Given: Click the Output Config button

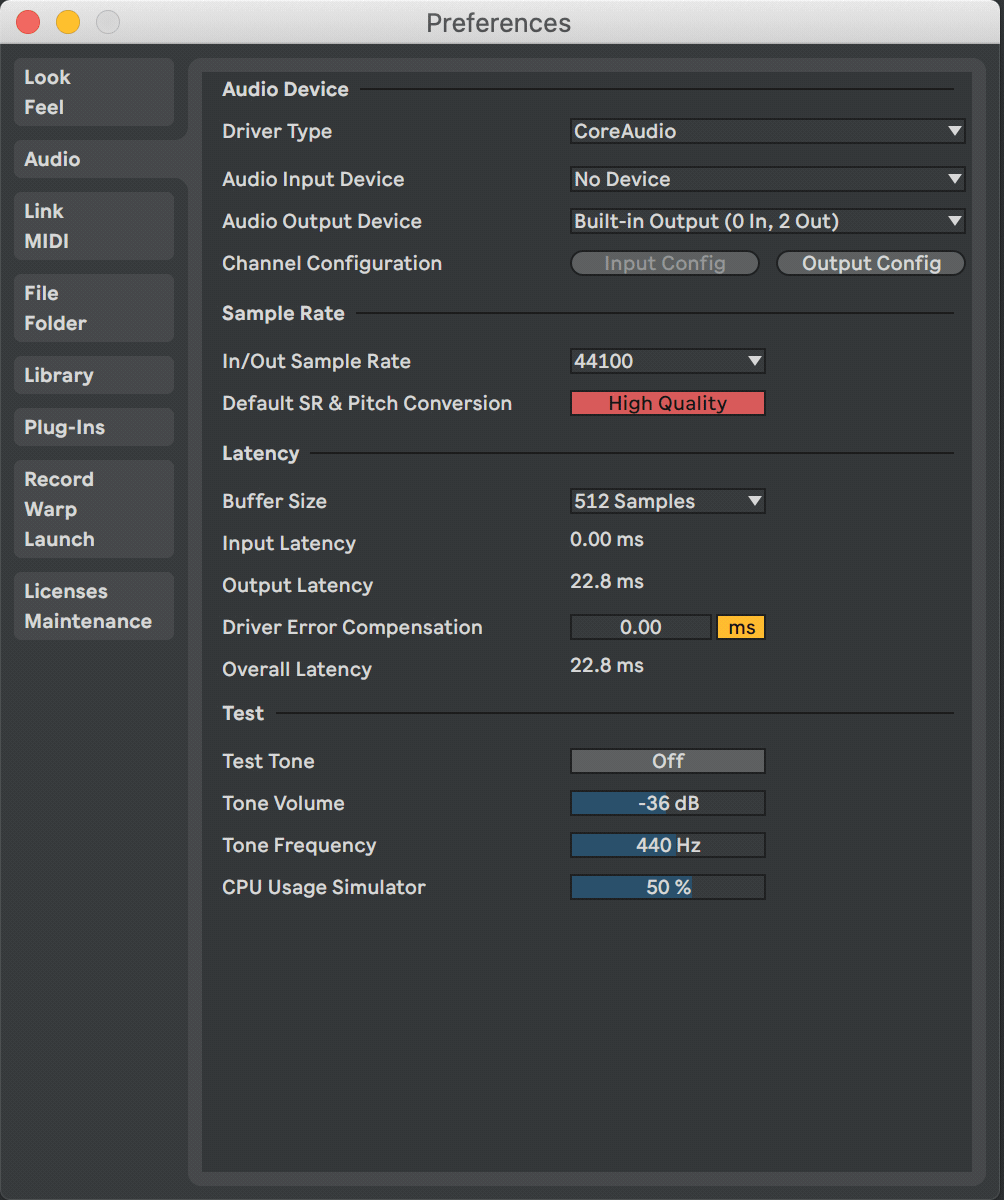Looking at the screenshot, I should pos(870,263).
